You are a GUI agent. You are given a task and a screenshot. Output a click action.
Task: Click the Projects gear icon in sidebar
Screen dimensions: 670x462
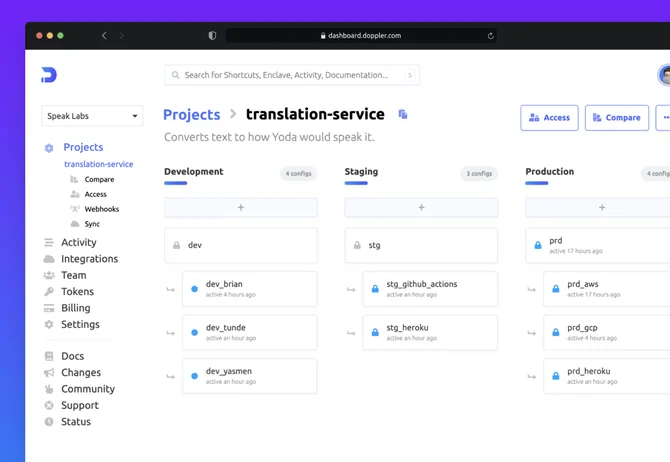(x=49, y=148)
